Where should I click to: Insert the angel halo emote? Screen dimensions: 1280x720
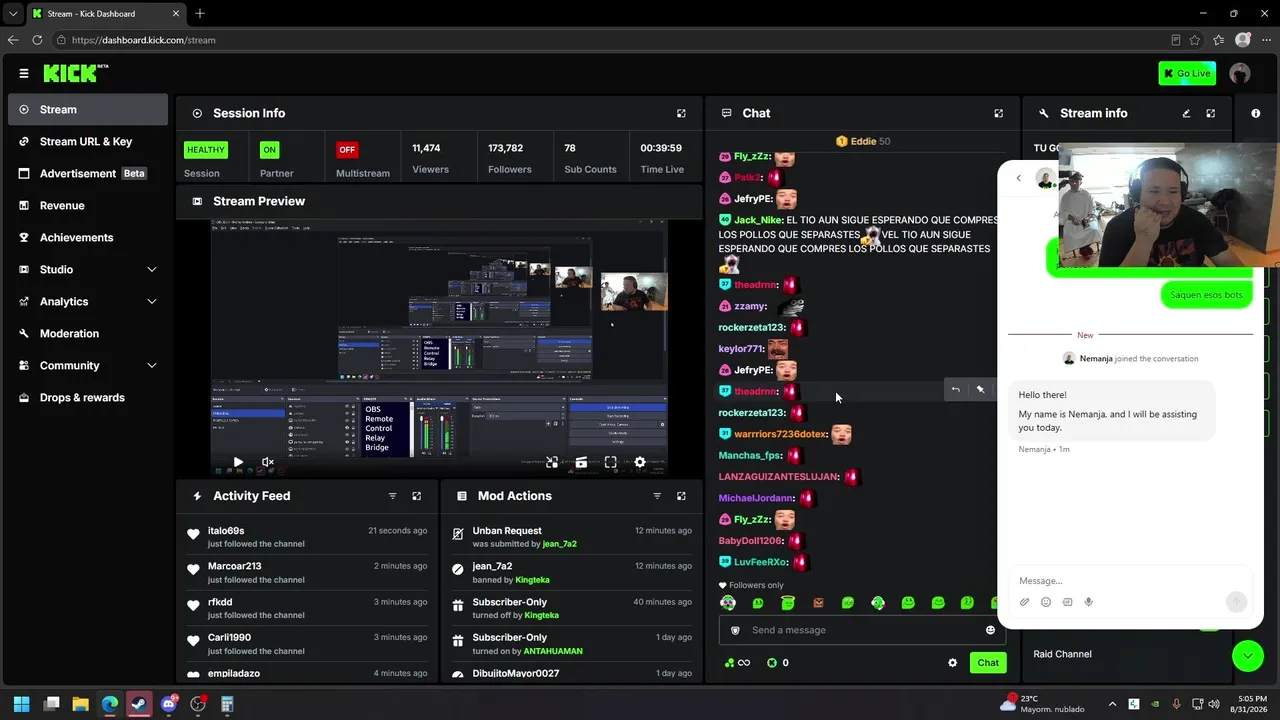pyautogui.click(x=788, y=603)
